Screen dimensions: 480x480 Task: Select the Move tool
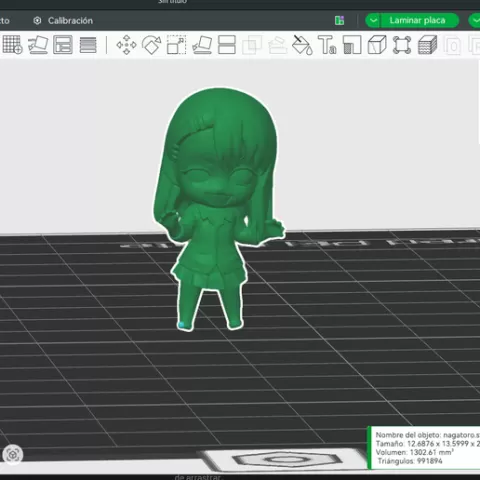pos(126,45)
